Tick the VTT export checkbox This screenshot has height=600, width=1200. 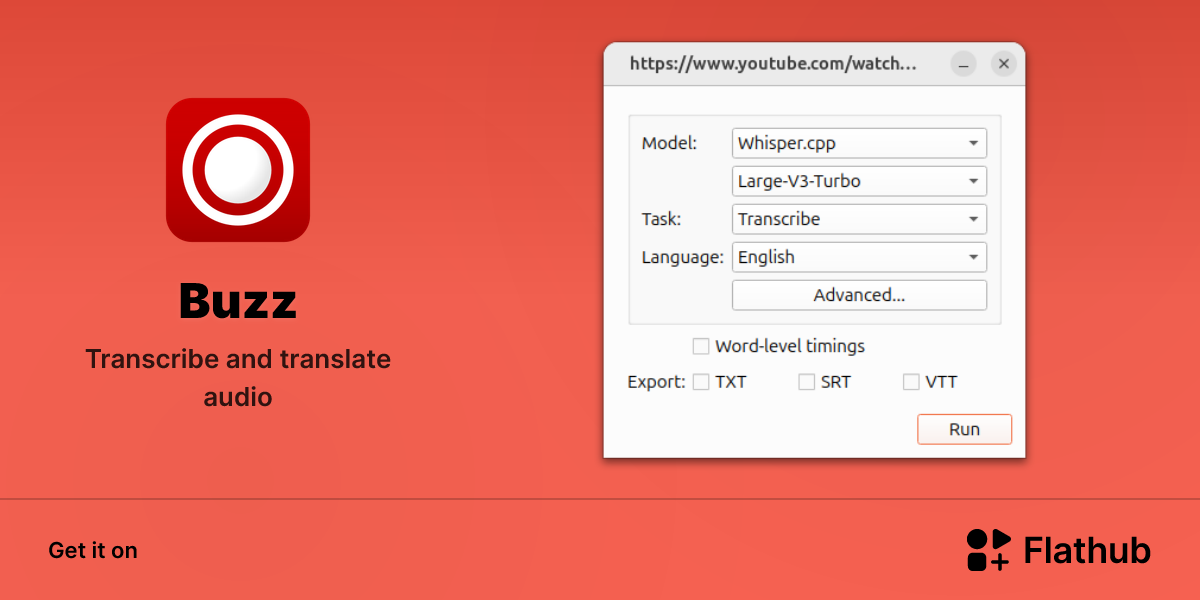click(x=911, y=382)
